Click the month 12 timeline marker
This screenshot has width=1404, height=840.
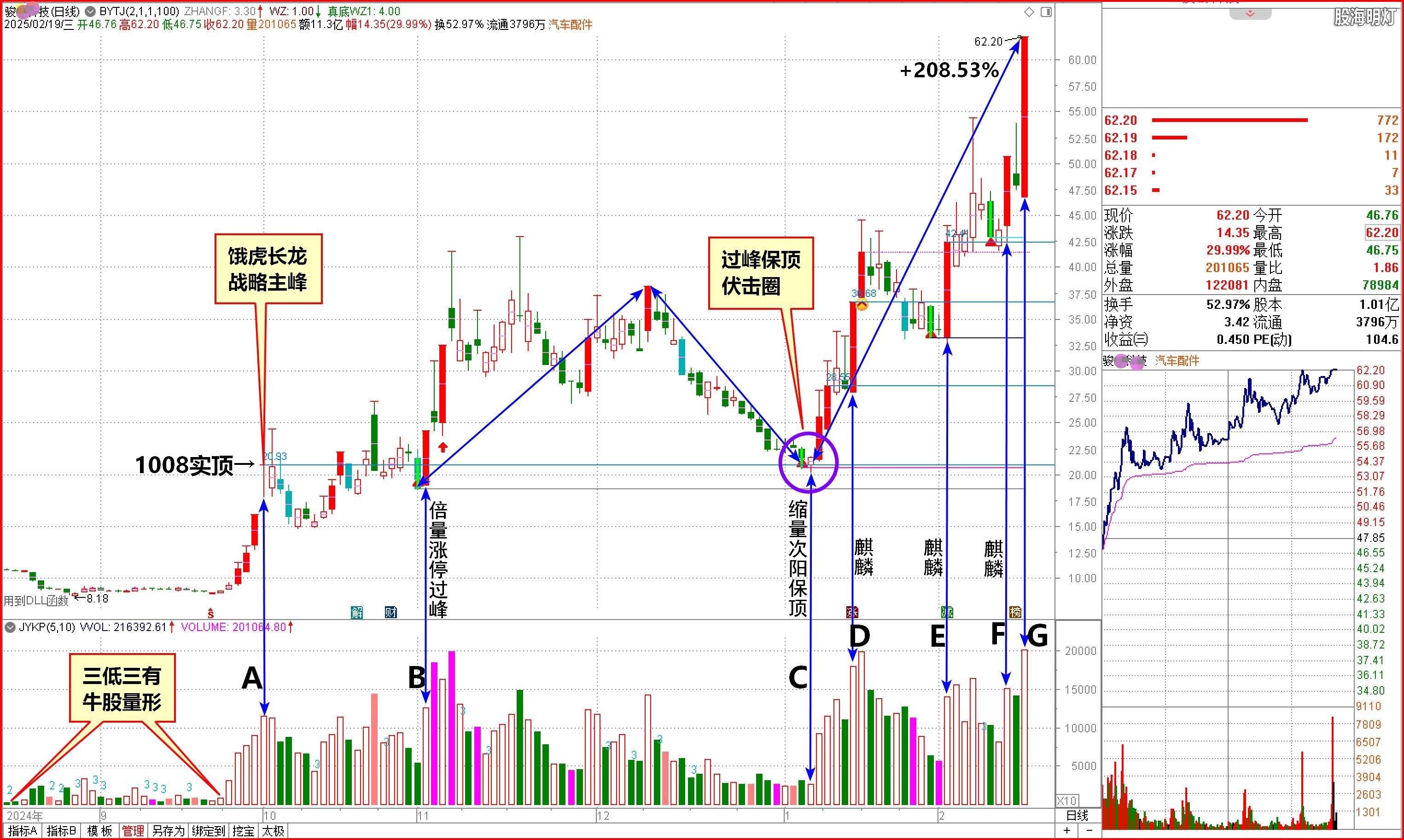coord(604,816)
